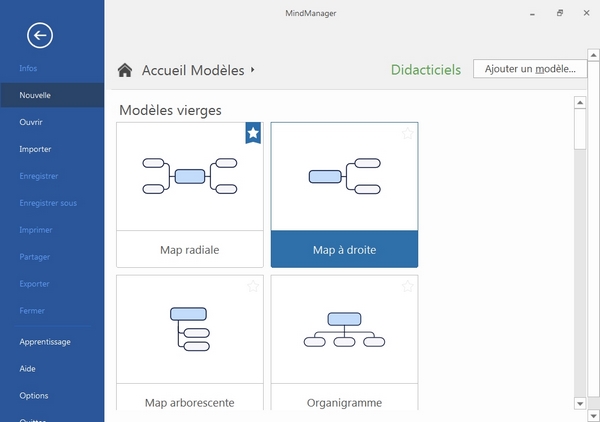
Task: Click the back arrow circle icon
Action: coord(40,36)
